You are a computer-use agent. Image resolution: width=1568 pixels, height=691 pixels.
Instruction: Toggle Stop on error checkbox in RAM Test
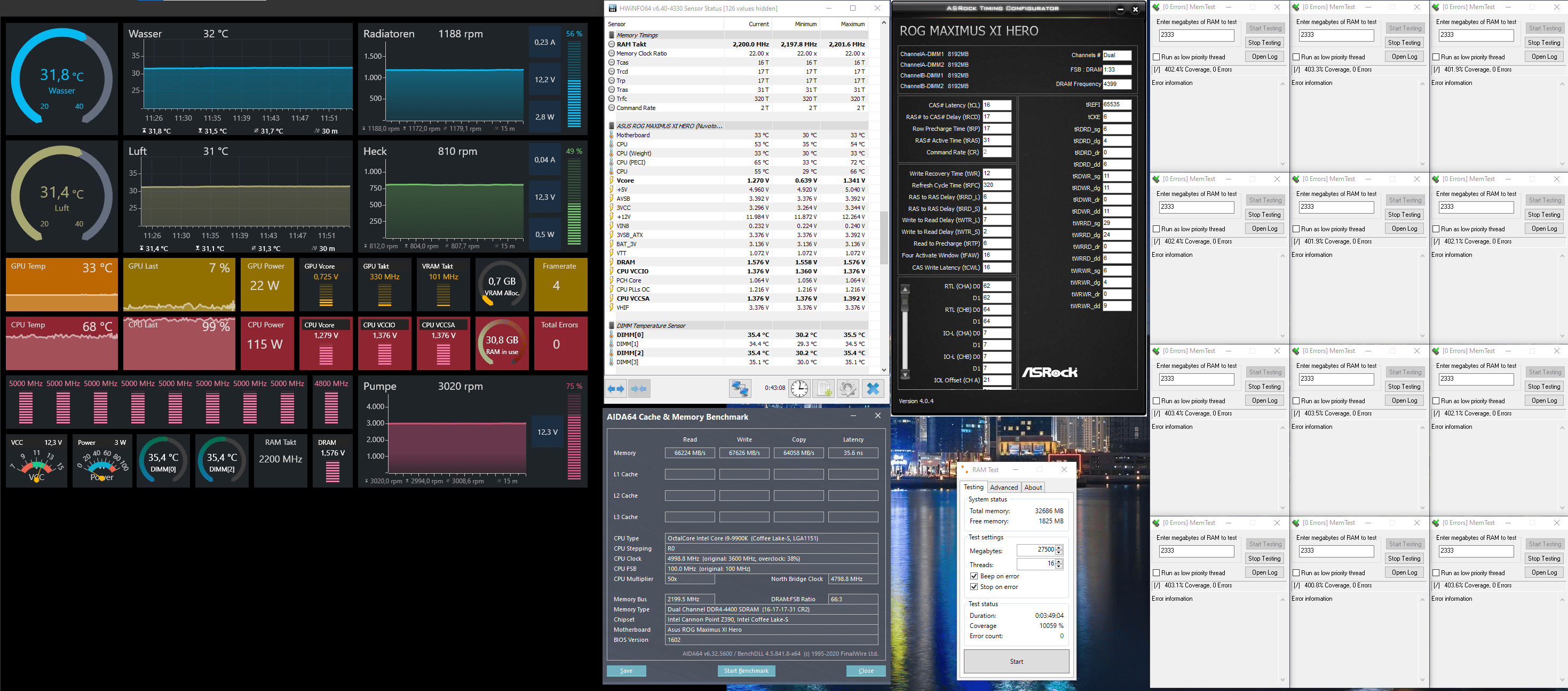tap(974, 587)
